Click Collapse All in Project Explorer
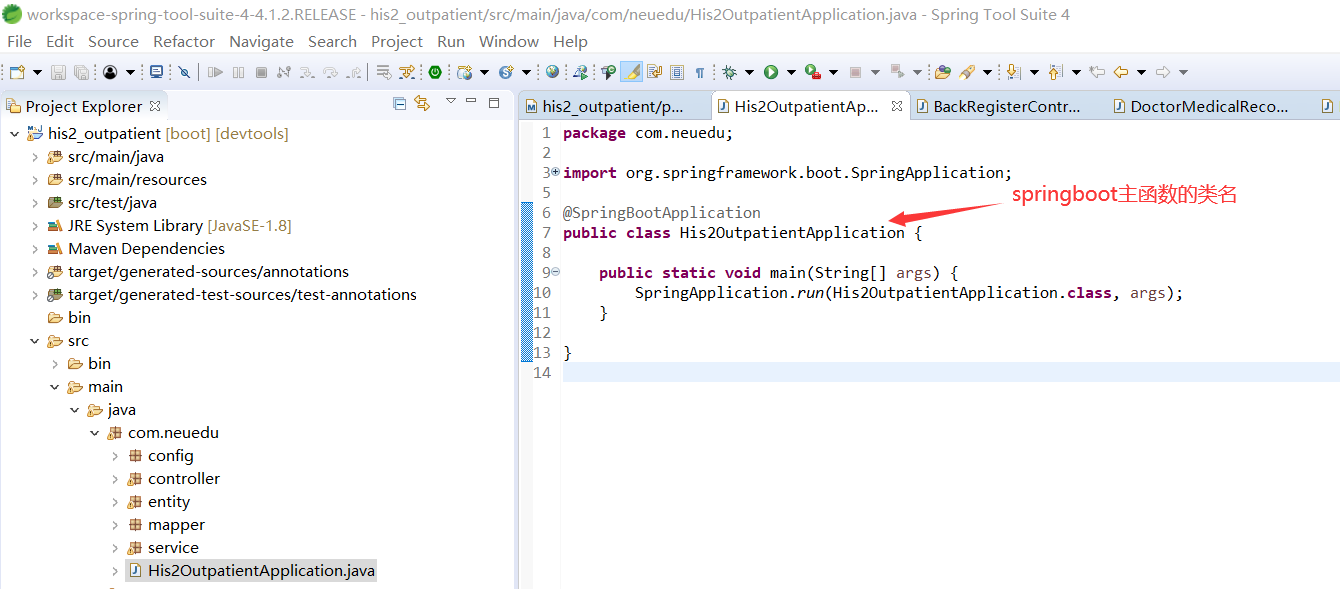Screen dimensions: 1340x589 [400, 103]
